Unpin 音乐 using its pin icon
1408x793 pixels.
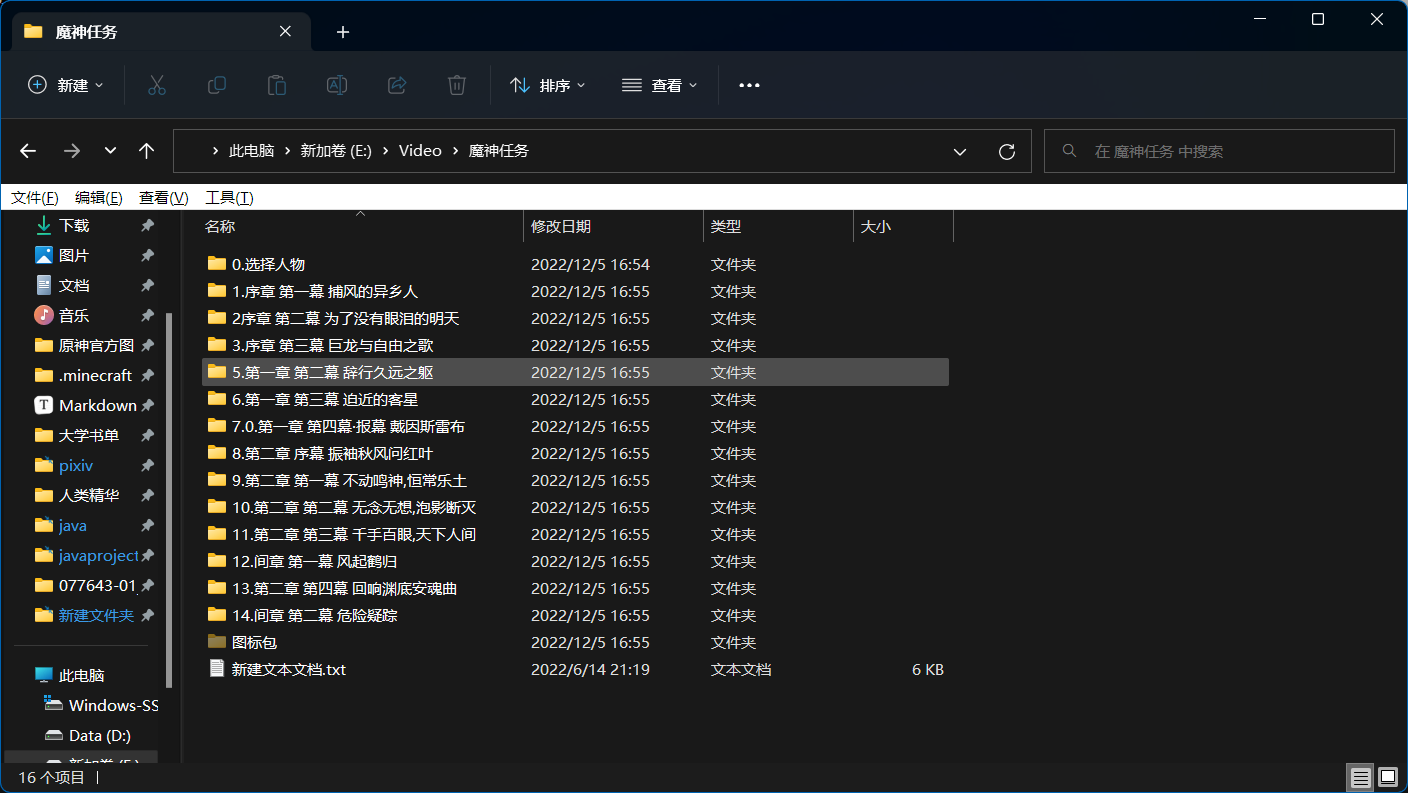click(147, 316)
